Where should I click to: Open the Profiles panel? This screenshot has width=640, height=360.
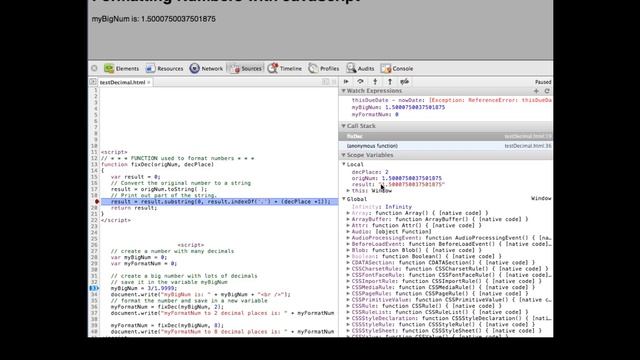pyautogui.click(x=324, y=69)
